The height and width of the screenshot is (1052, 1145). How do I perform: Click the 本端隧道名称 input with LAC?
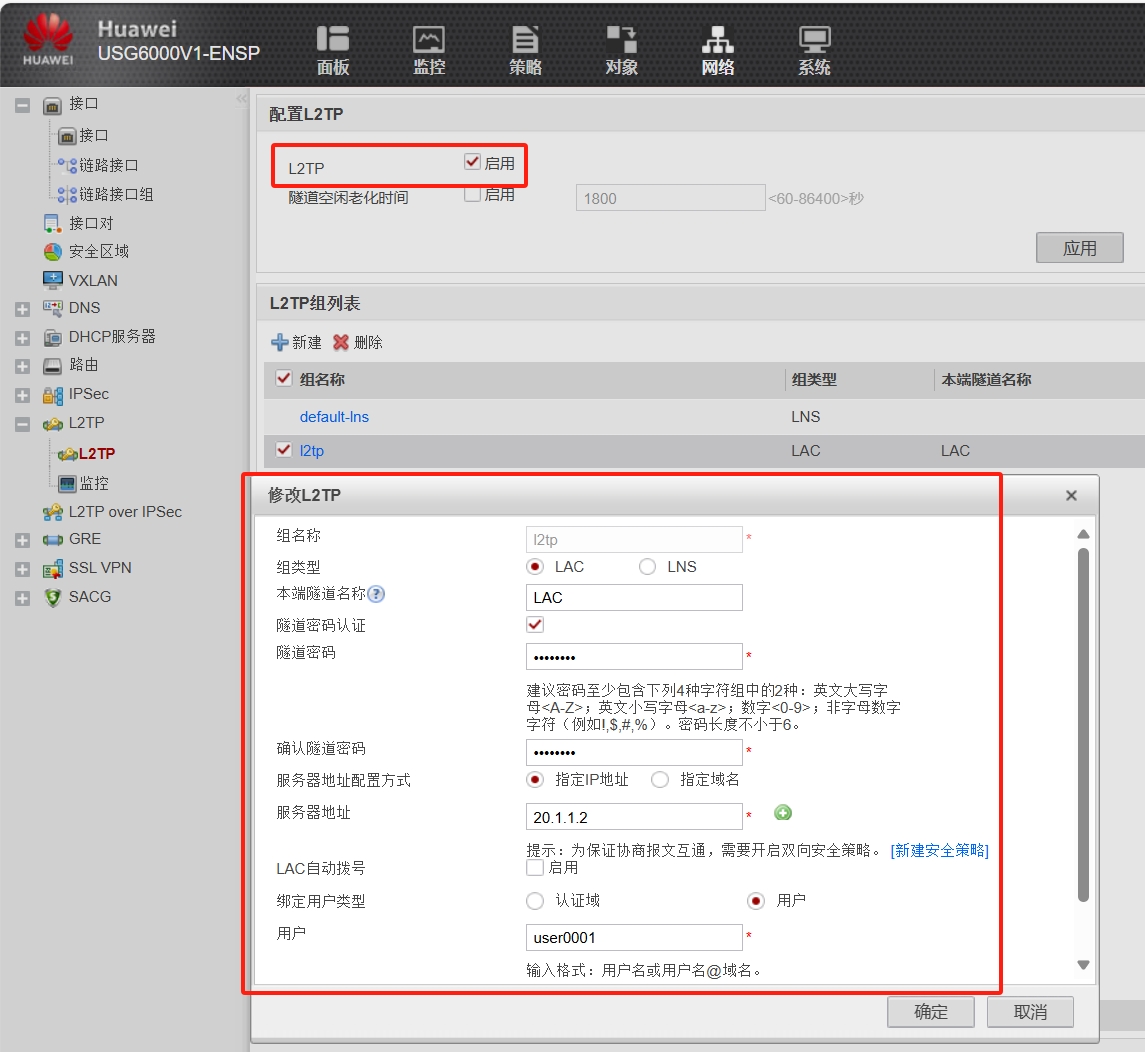pyautogui.click(x=634, y=597)
